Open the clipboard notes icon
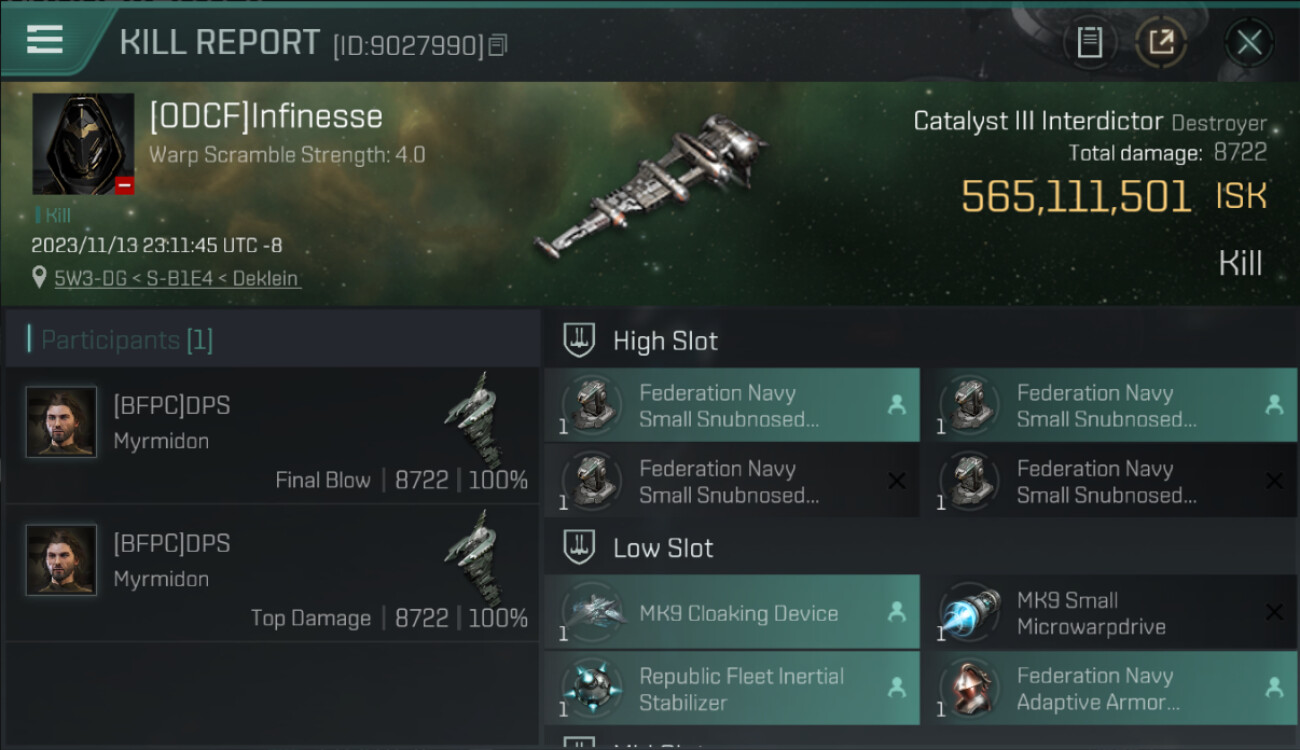 tap(1089, 43)
